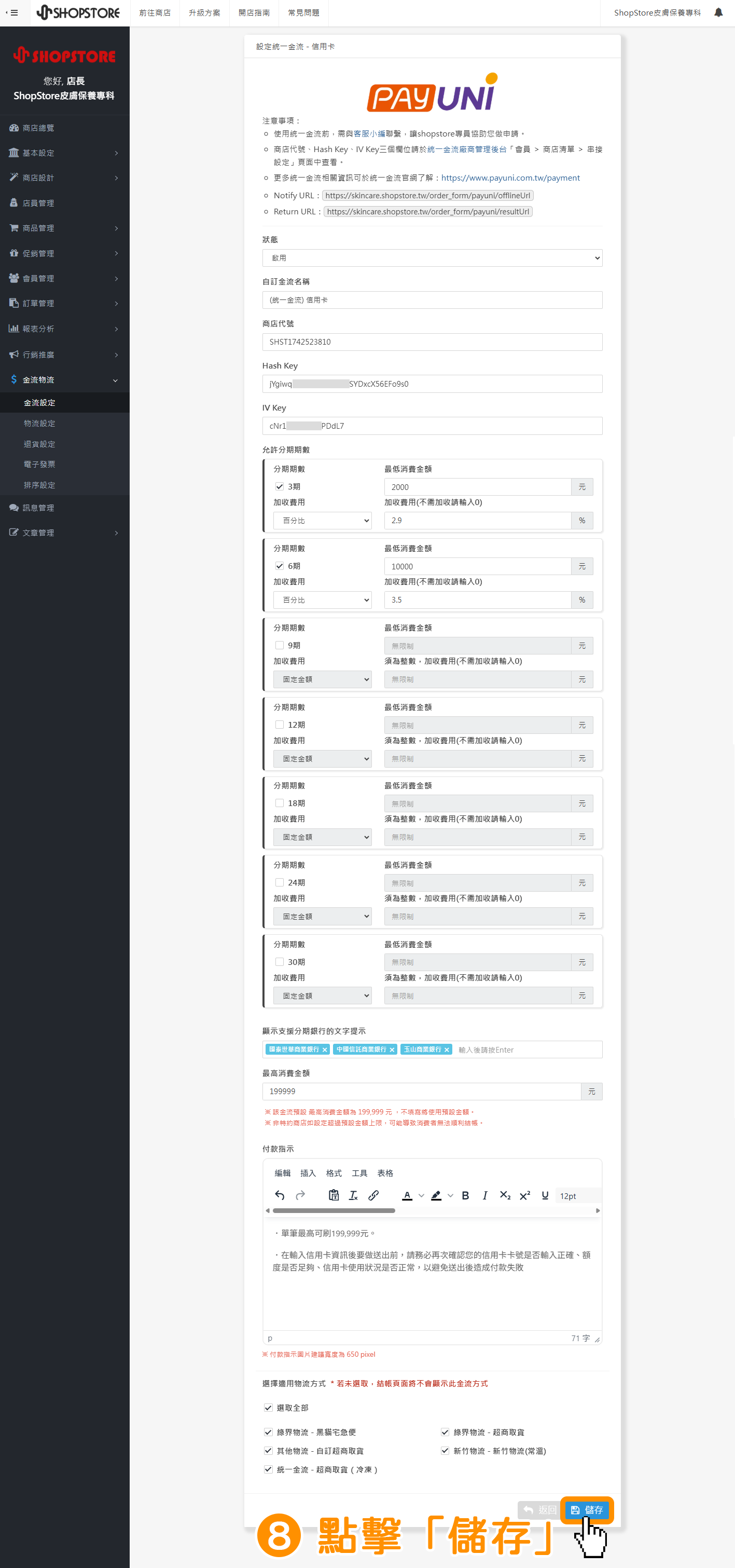Click the clear formatting icon
Viewport: 735px width, 1568px height.
pos(354,1195)
